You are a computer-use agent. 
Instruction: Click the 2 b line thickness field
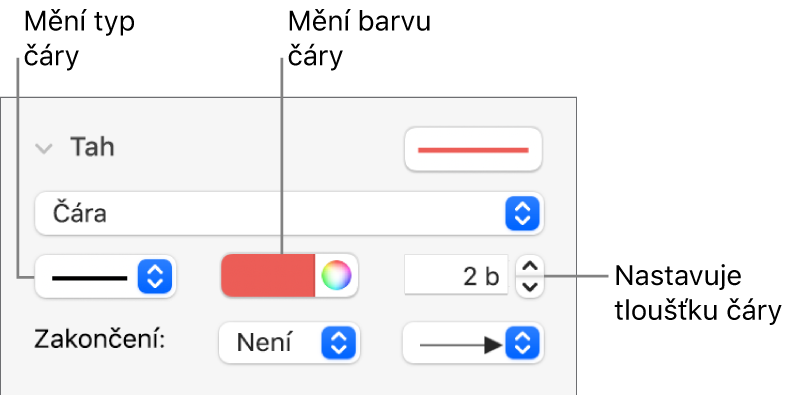pyautogui.click(x=456, y=276)
